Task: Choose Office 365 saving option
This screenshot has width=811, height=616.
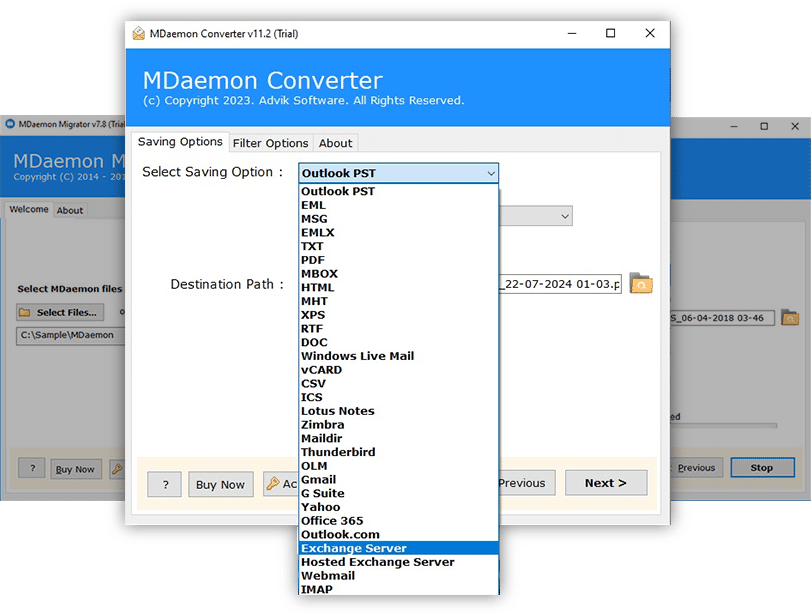Action: [x=398, y=521]
